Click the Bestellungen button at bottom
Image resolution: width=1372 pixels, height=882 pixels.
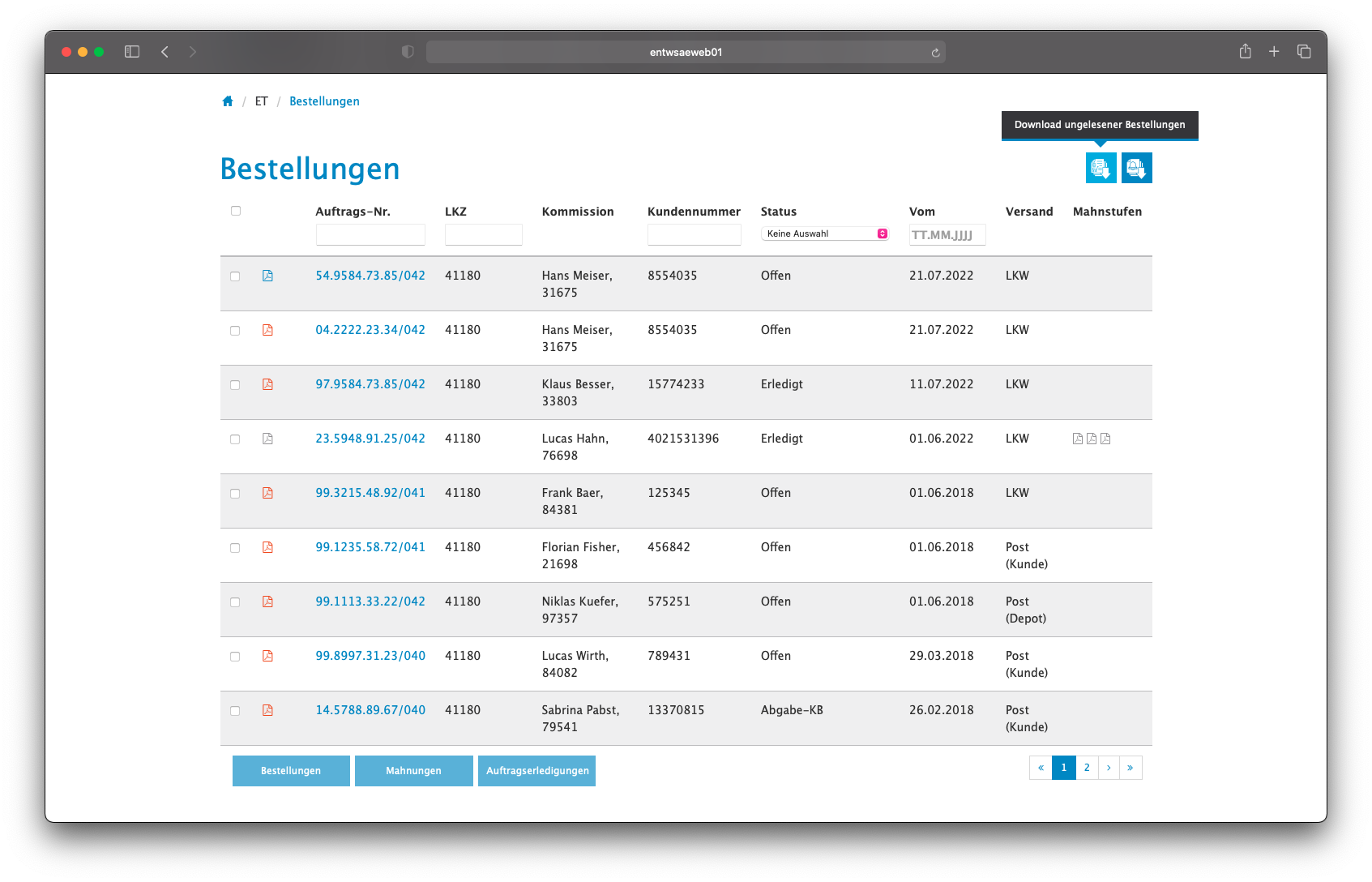coord(291,771)
